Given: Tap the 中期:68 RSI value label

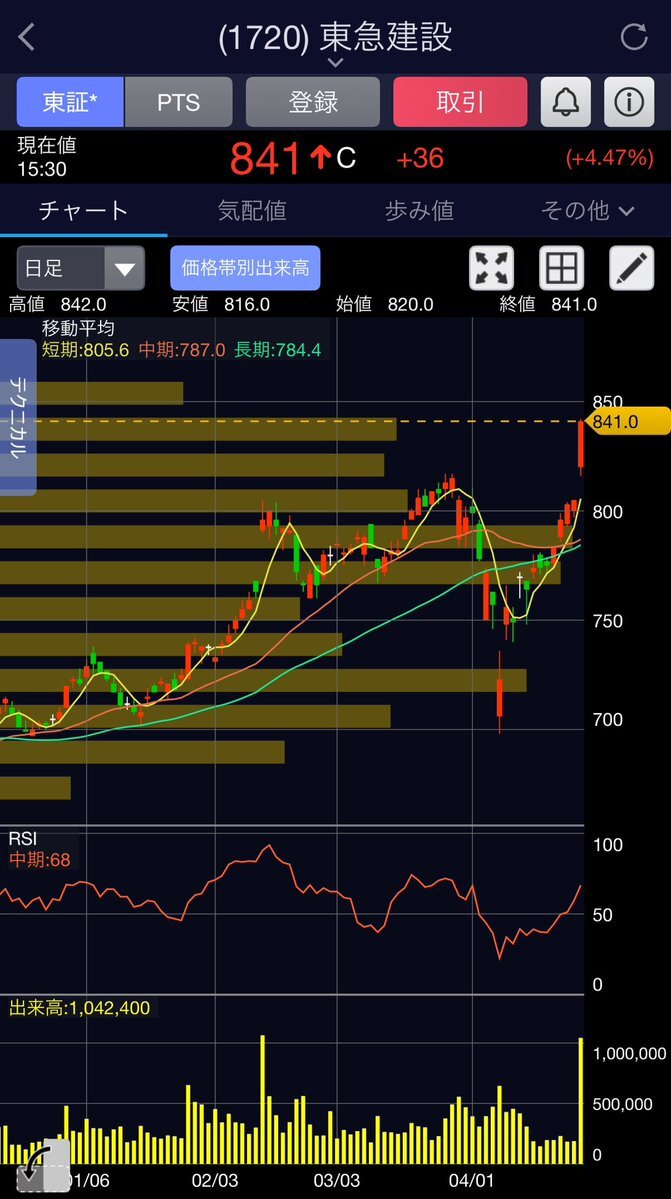Looking at the screenshot, I should 40,859.
